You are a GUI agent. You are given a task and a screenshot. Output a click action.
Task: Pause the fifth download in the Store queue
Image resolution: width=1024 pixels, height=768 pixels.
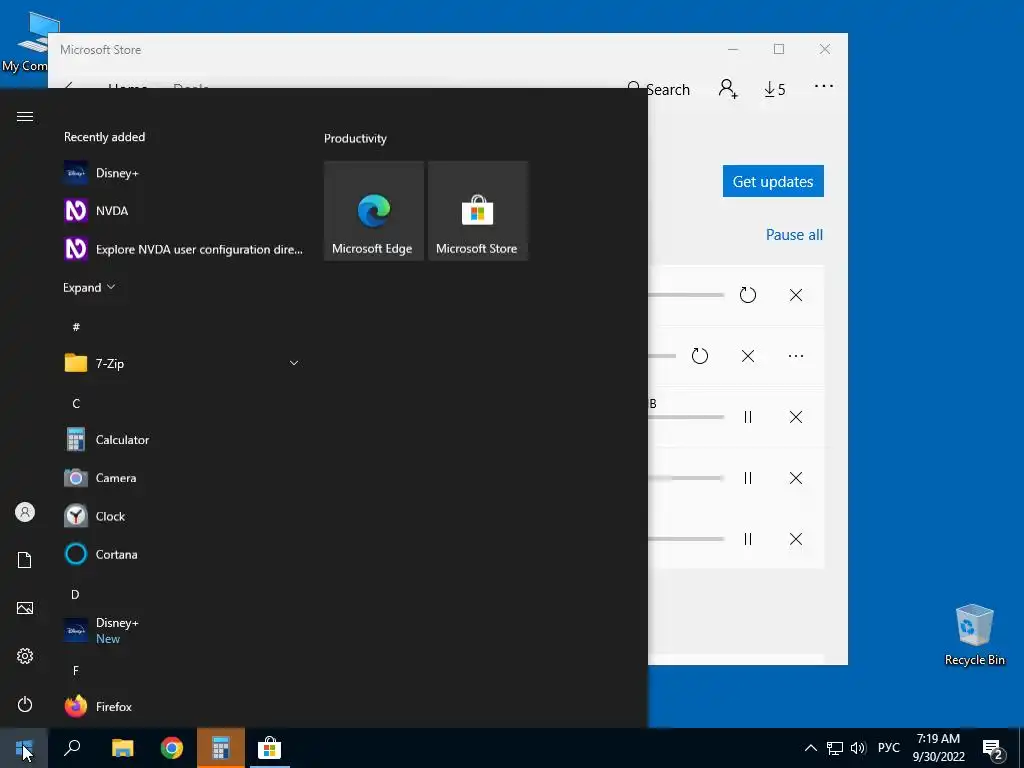[748, 539]
